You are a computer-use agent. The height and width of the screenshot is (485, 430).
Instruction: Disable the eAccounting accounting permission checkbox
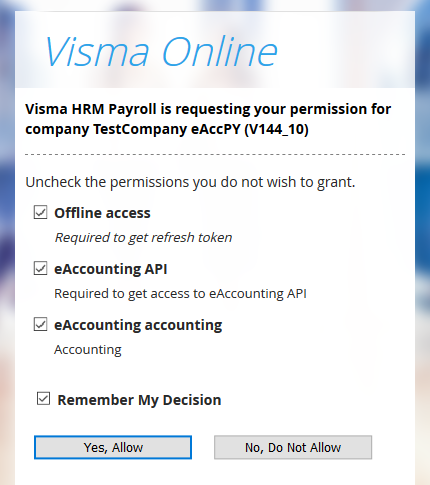pos(40,324)
